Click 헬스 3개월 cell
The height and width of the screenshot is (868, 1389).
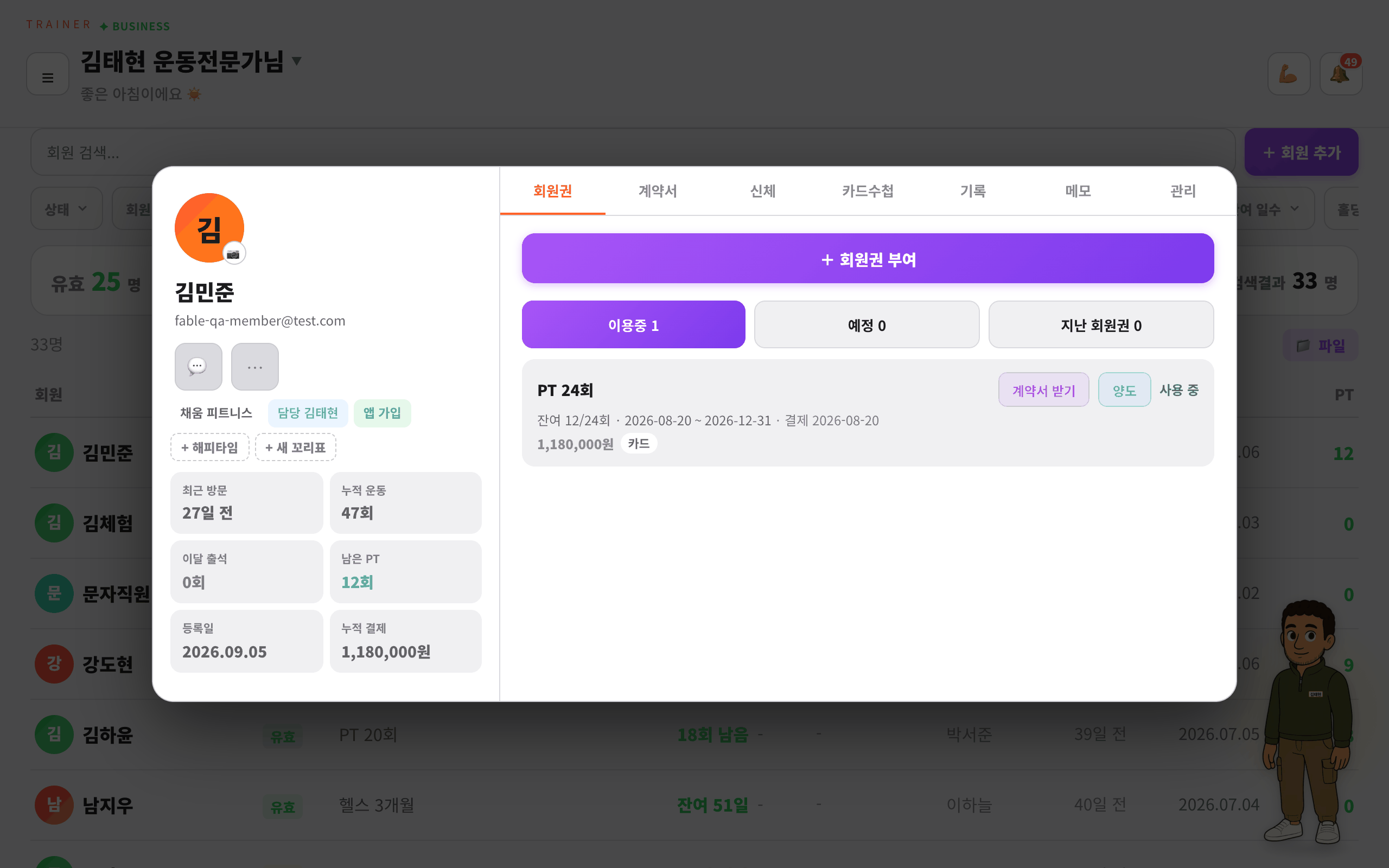[x=377, y=806]
